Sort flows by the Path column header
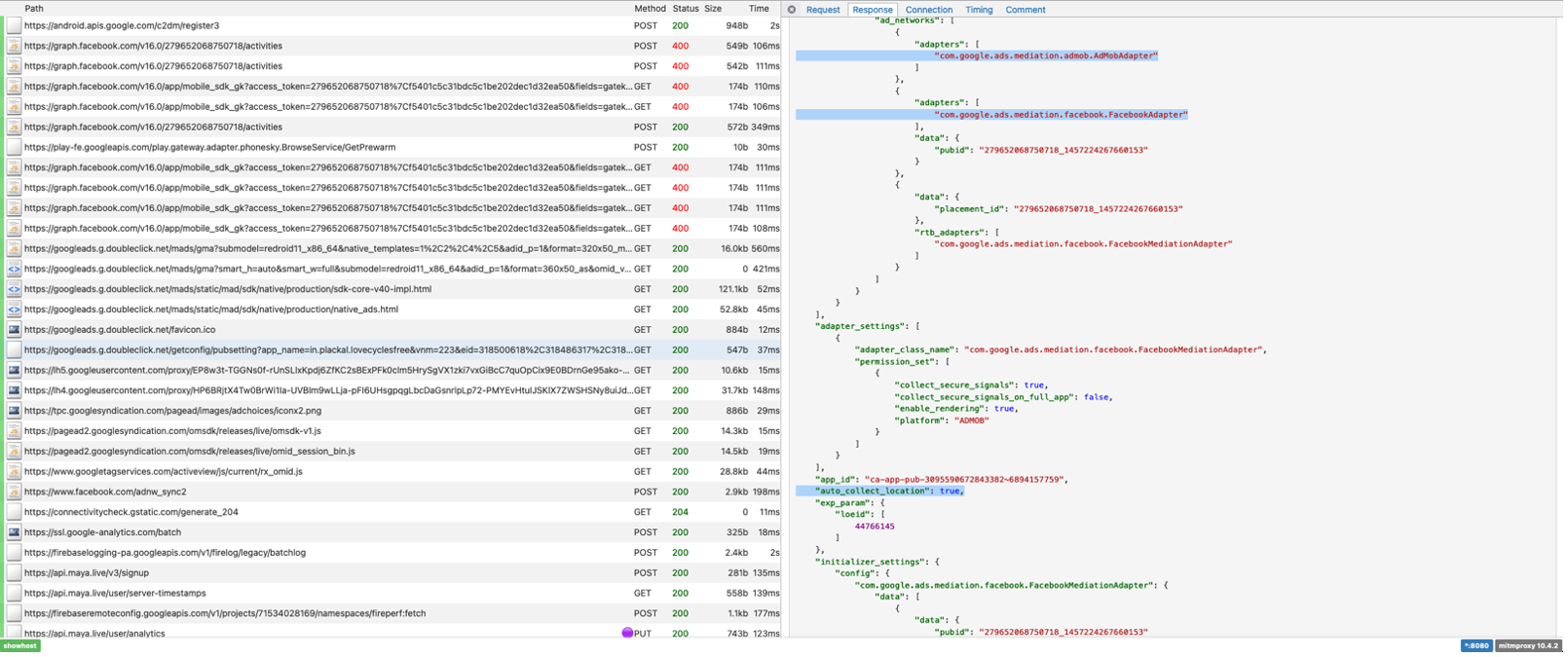The height and width of the screenshot is (657, 1568). click(x=34, y=9)
